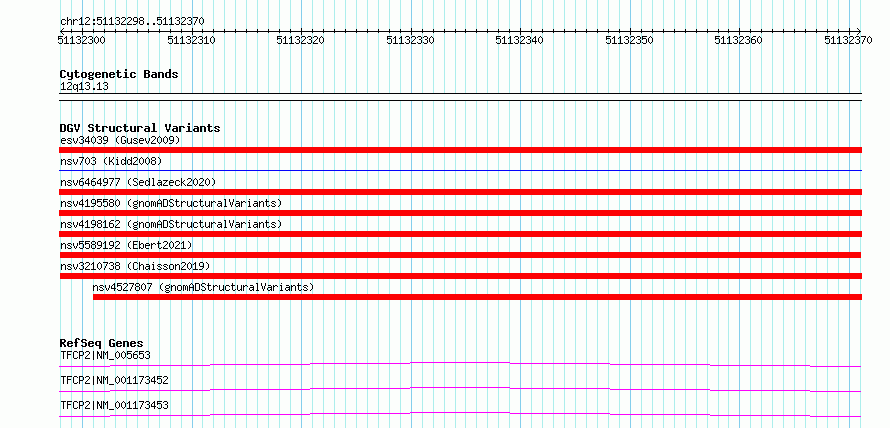Click the thin blue line under nsv703
This screenshot has width=890, height=428.
tap(460, 170)
